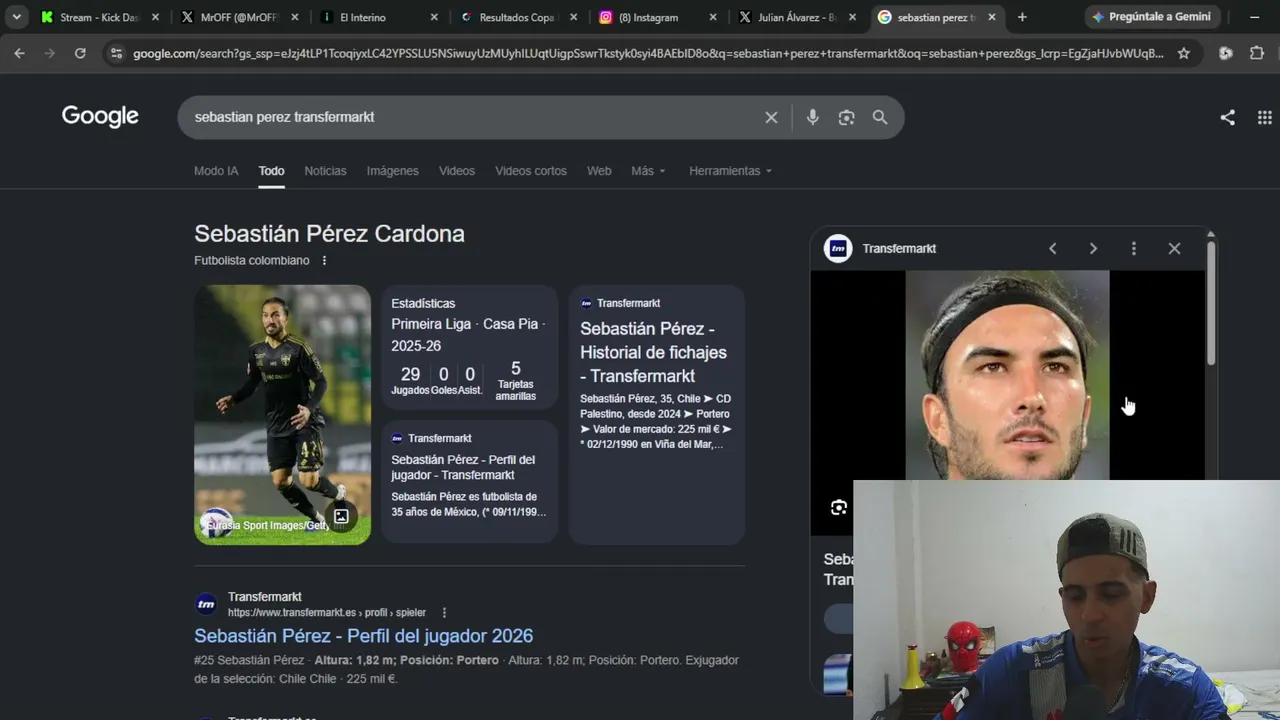This screenshot has height=720, width=1280.
Task: Focus the browser address bar
Action: pos(648,53)
